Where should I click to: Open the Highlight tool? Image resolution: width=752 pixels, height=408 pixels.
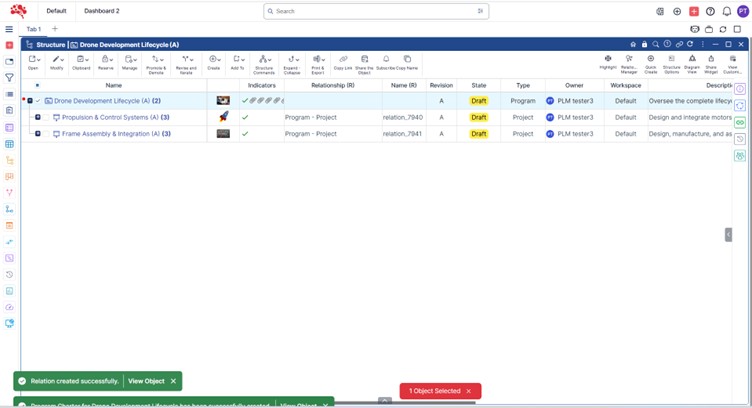click(608, 62)
